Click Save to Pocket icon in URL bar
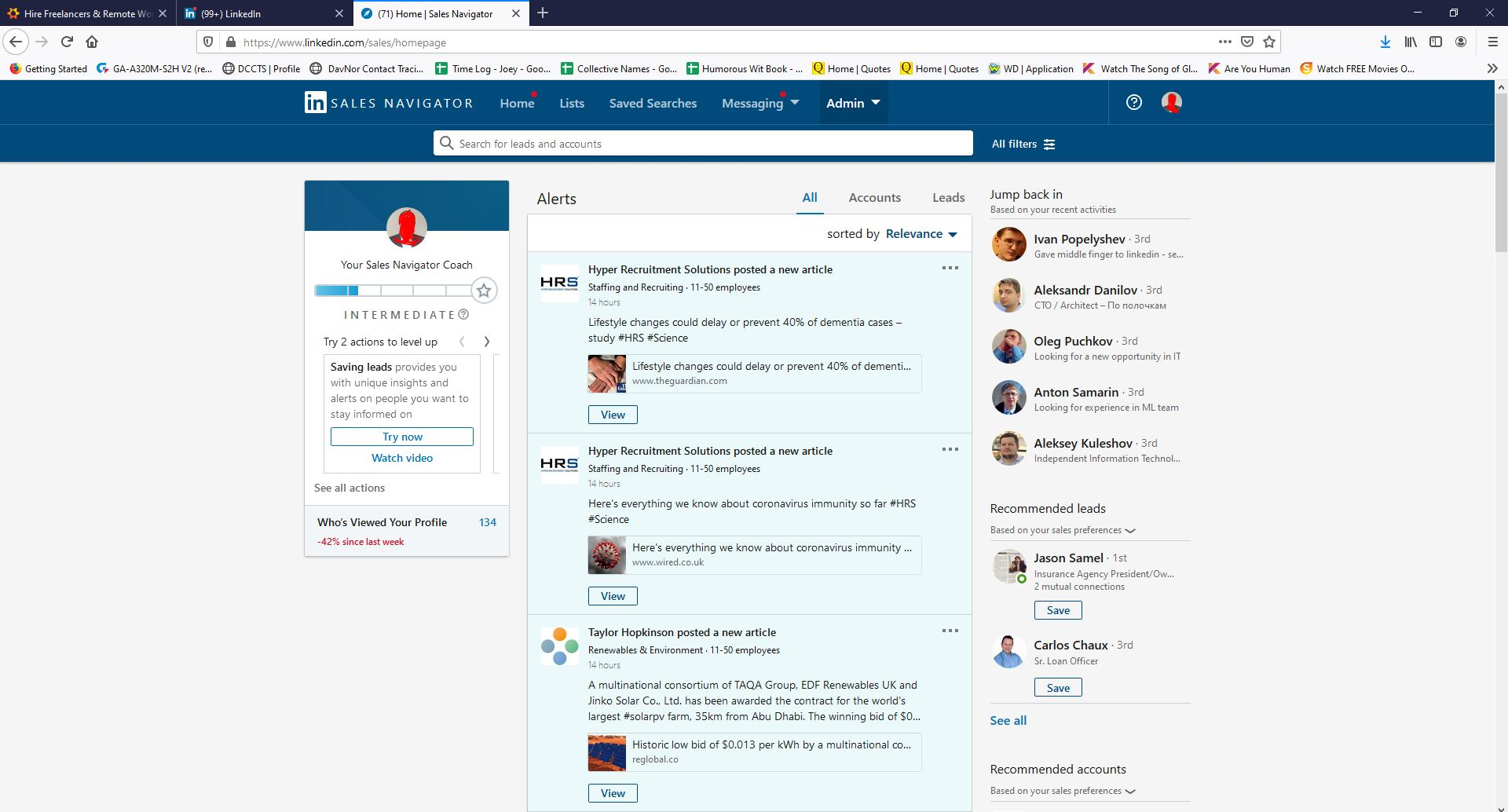1508x812 pixels. (x=1247, y=42)
